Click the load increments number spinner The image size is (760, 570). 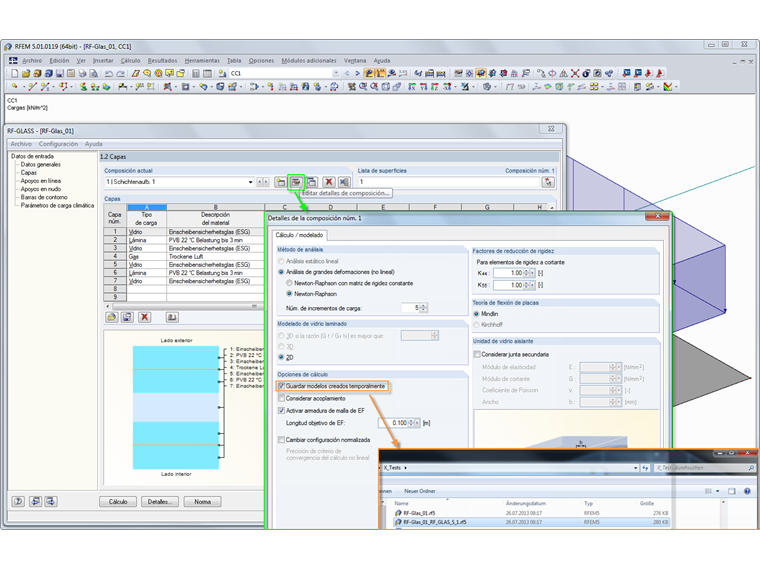tap(424, 308)
